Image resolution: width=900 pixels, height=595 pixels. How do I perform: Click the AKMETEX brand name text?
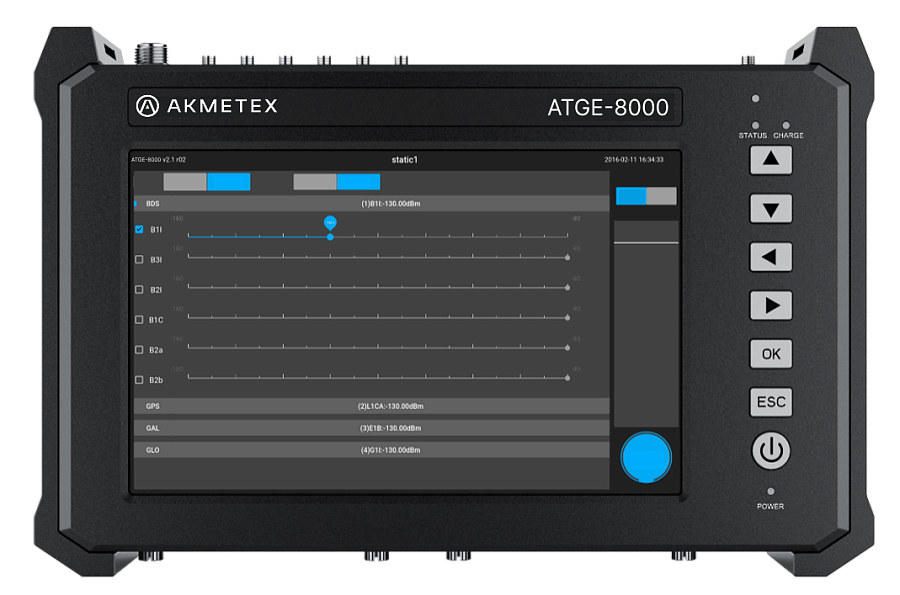pyautogui.click(x=222, y=106)
